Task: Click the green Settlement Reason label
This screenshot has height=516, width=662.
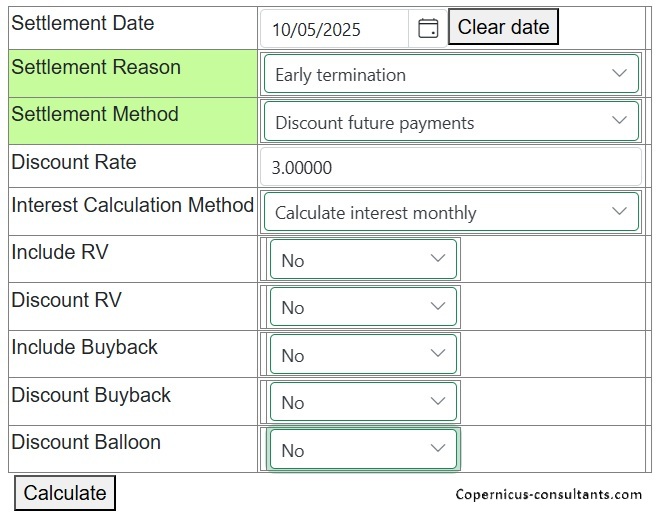Action: tap(96, 68)
